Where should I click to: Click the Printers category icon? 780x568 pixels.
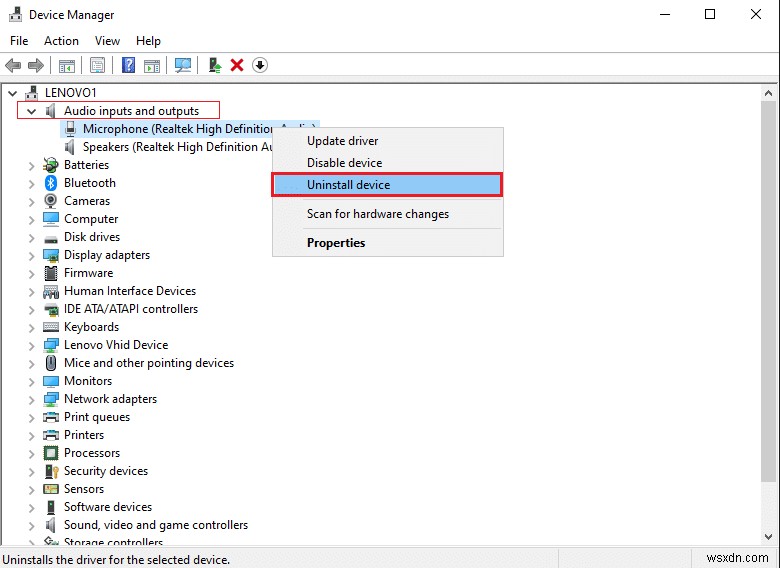tap(51, 435)
